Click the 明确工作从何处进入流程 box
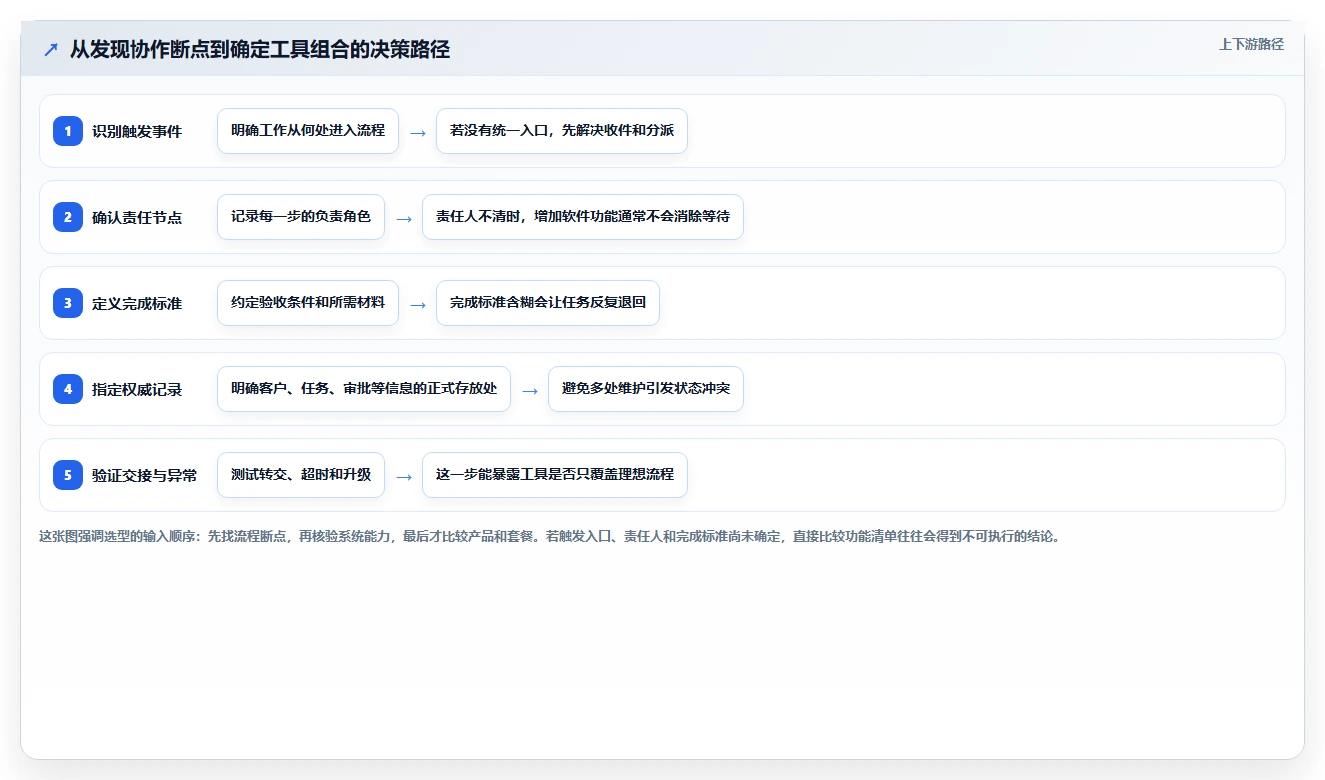1325x780 pixels. [308, 131]
